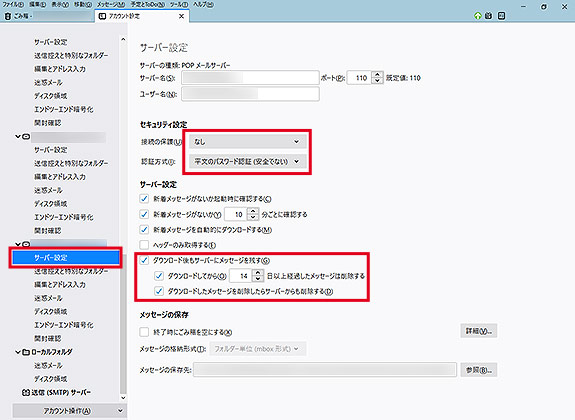Increase the 14 days spinner value
Screen dimensions: 575x420
258,273
